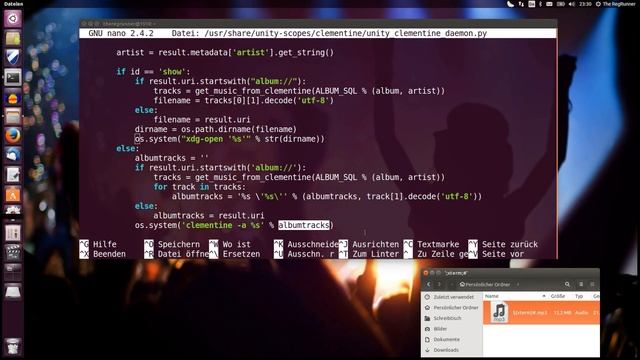Open the mail envelope indicator in the top panel
Image resolution: width=640 pixels, height=360 pixels.
tap(549, 4)
